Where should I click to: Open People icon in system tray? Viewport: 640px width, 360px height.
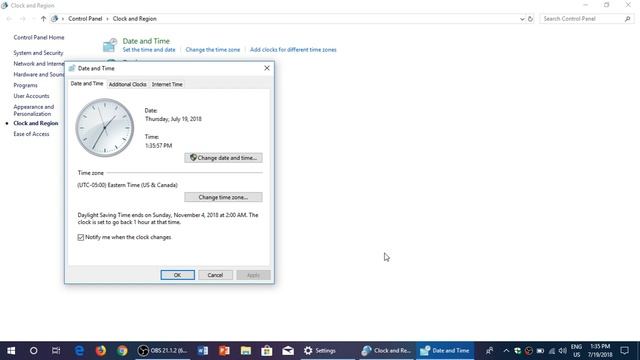coord(489,351)
